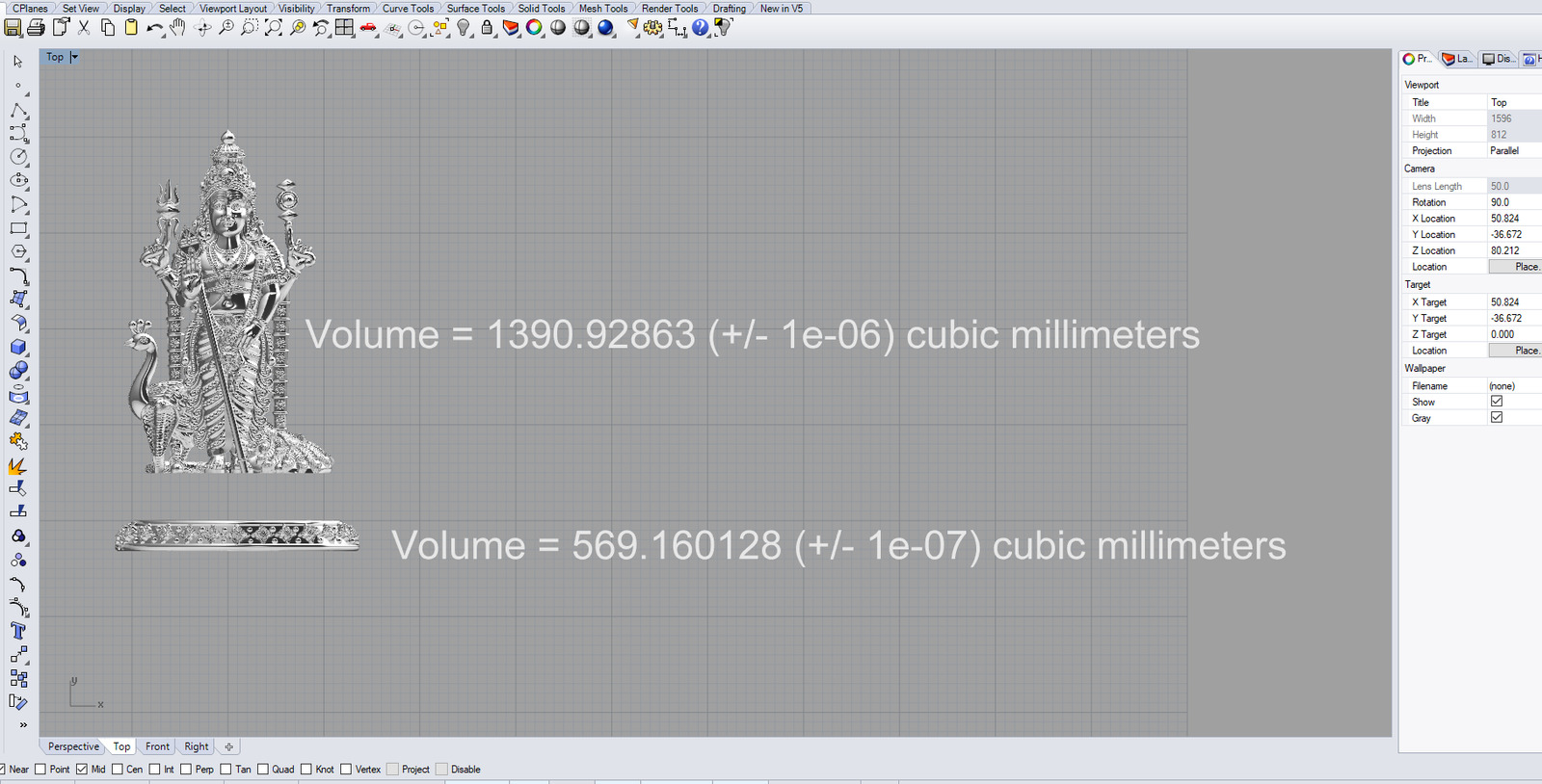Select the Circle tool
The image size is (1542, 784).
click(x=18, y=157)
